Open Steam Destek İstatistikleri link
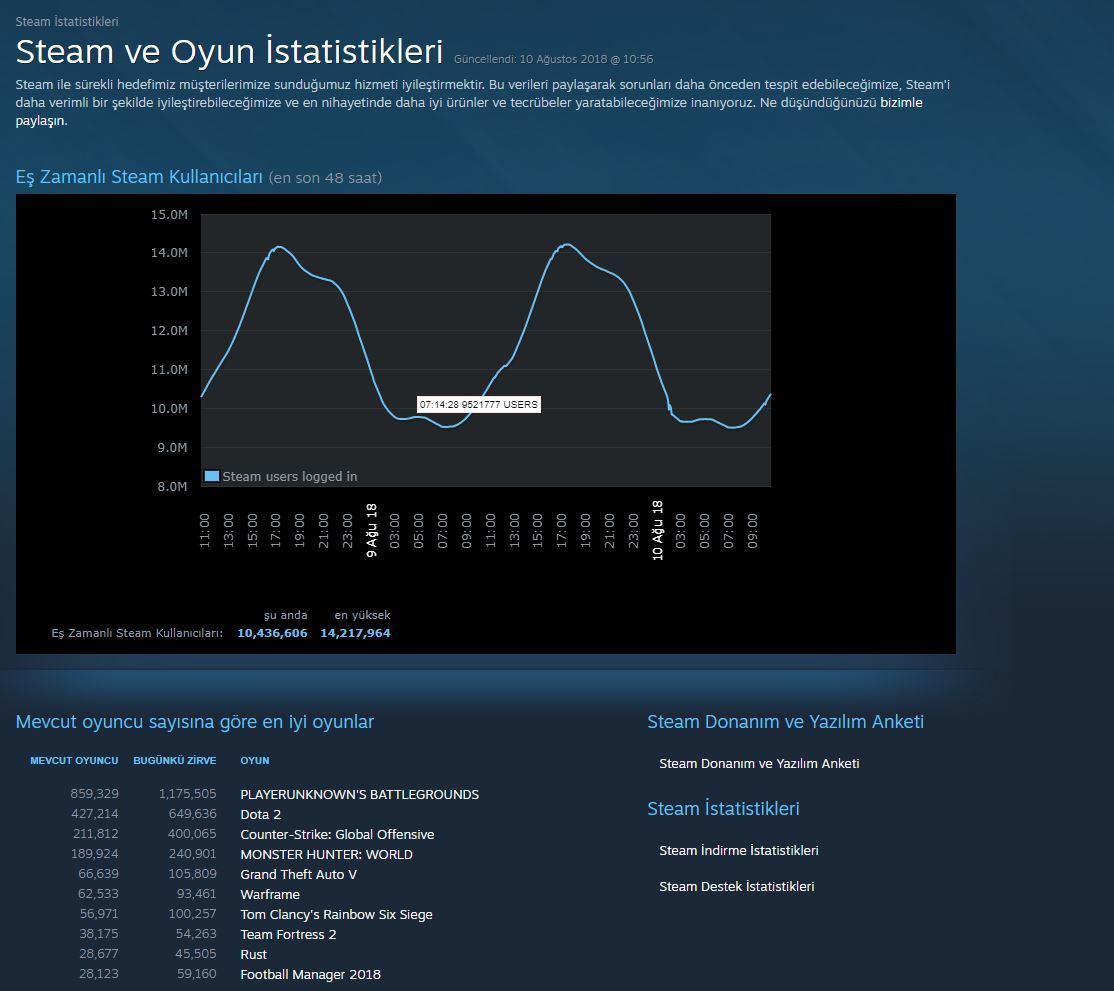1114x991 pixels. click(x=737, y=887)
